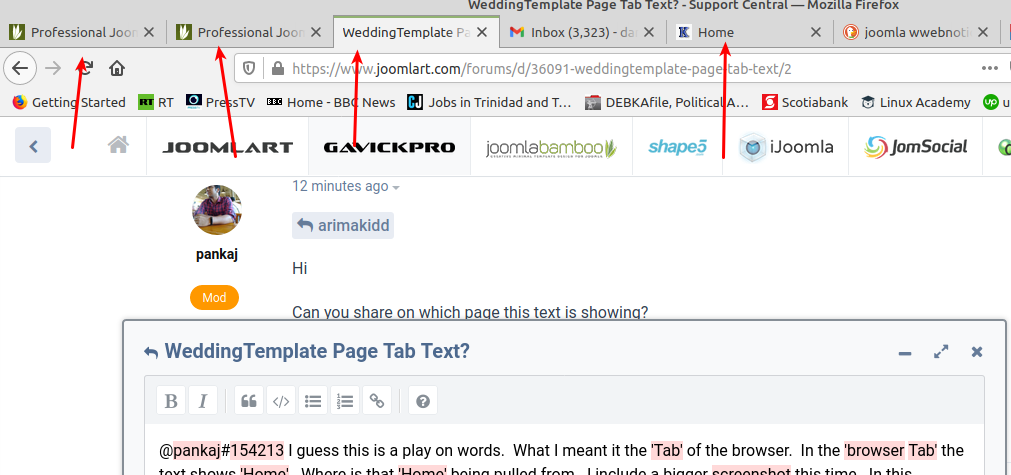Image resolution: width=1011 pixels, height=475 pixels.
Task: Open the Firefox home page button
Action: 117,68
